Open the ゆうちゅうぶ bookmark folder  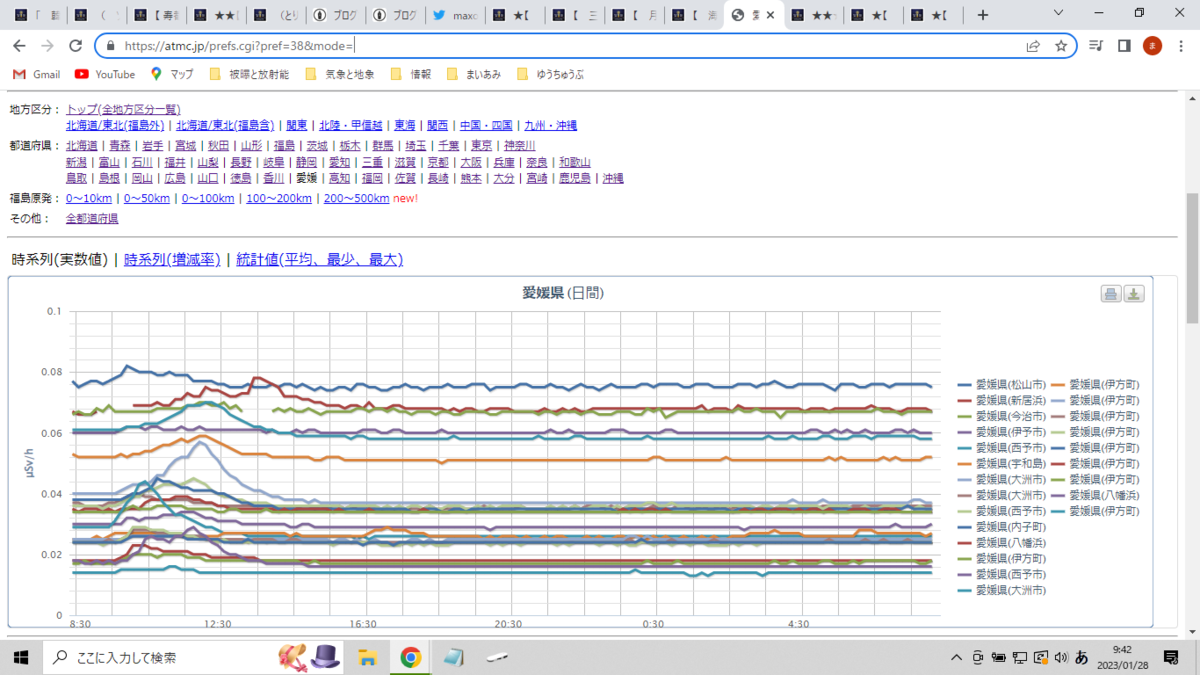point(550,74)
